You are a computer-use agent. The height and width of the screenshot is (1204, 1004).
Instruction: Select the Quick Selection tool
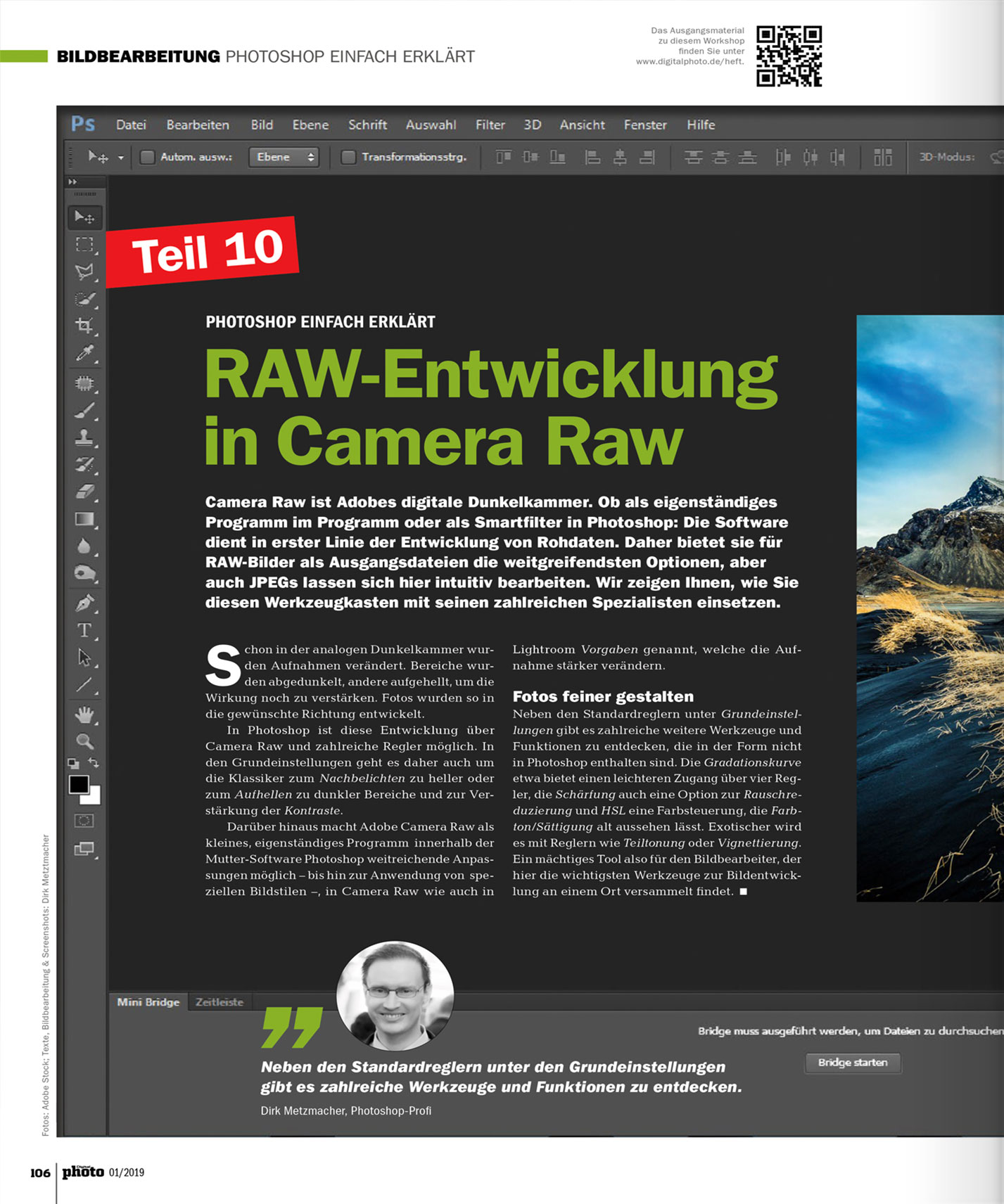[84, 299]
